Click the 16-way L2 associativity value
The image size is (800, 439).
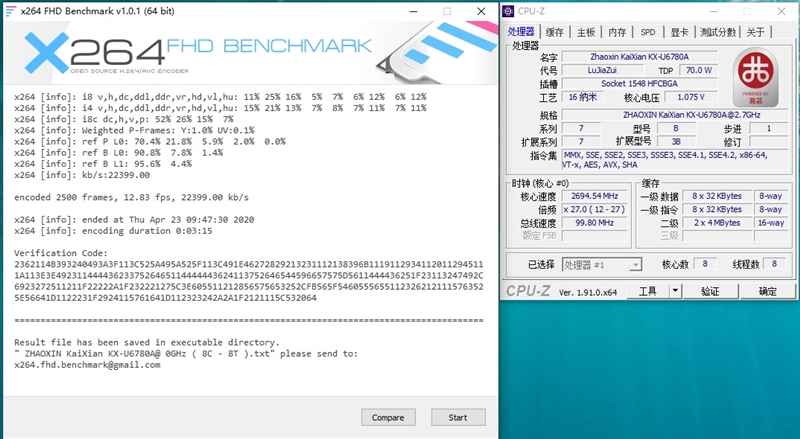pos(771,223)
